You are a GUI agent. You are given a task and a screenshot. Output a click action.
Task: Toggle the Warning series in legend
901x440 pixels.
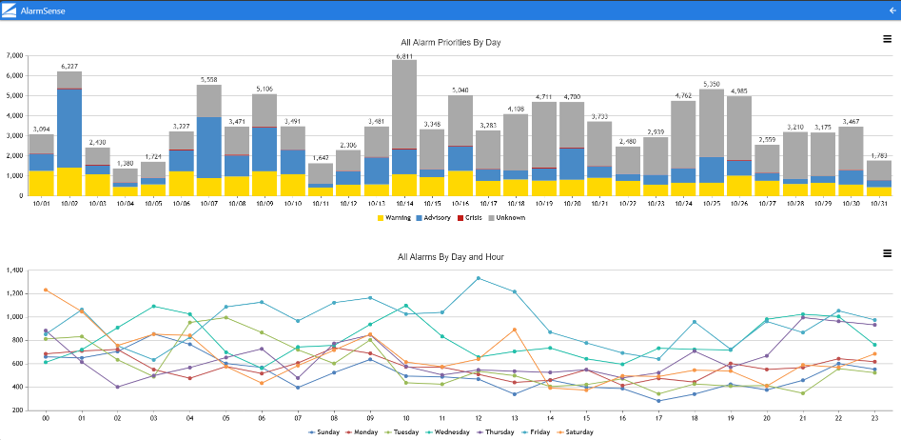tap(392, 218)
